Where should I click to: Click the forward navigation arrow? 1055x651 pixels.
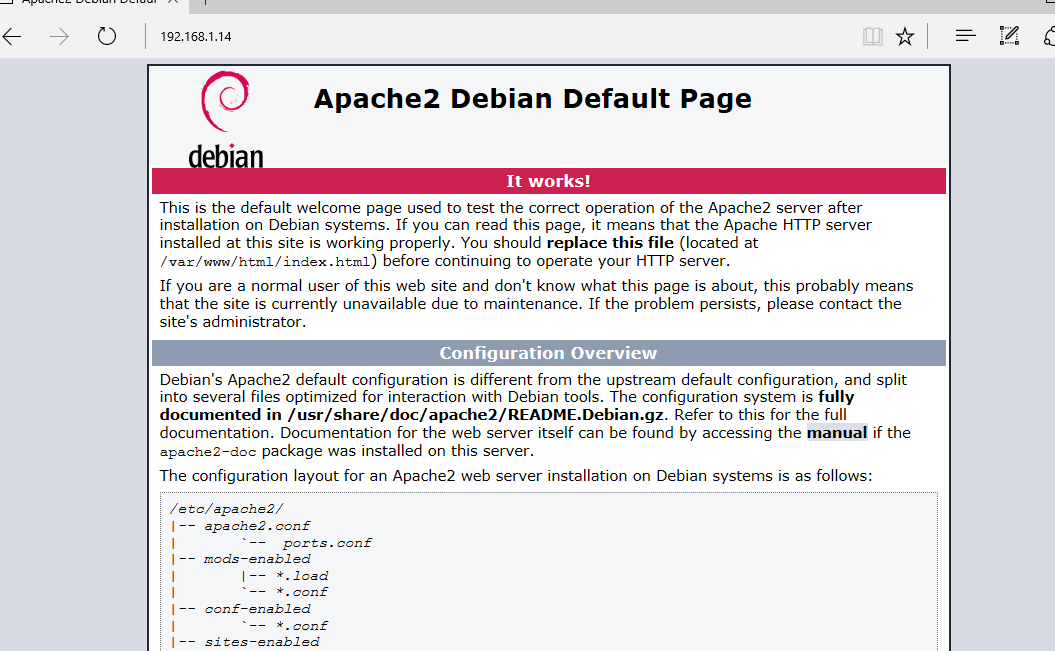pyautogui.click(x=59, y=36)
